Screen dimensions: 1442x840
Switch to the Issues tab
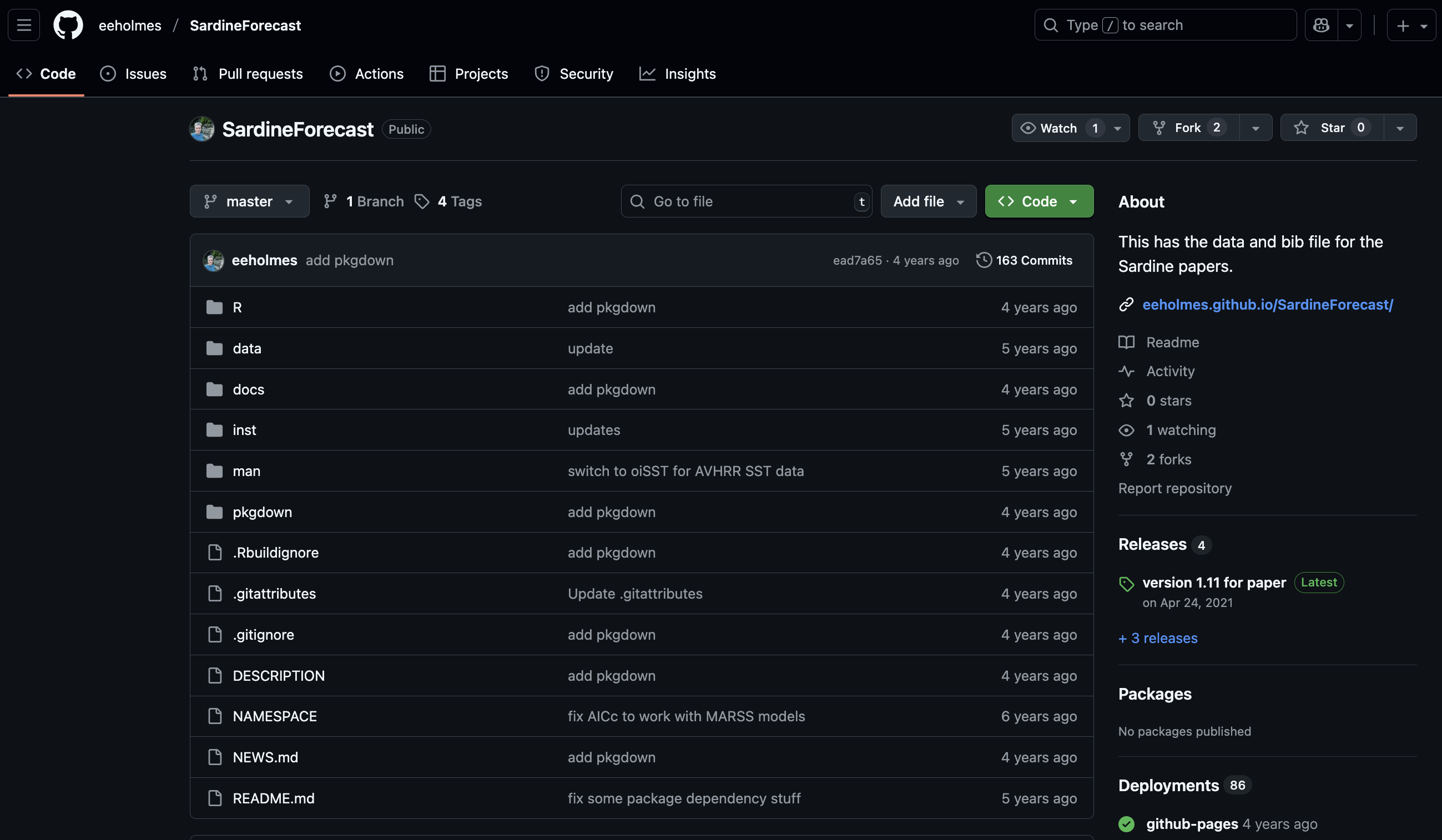[x=133, y=74]
